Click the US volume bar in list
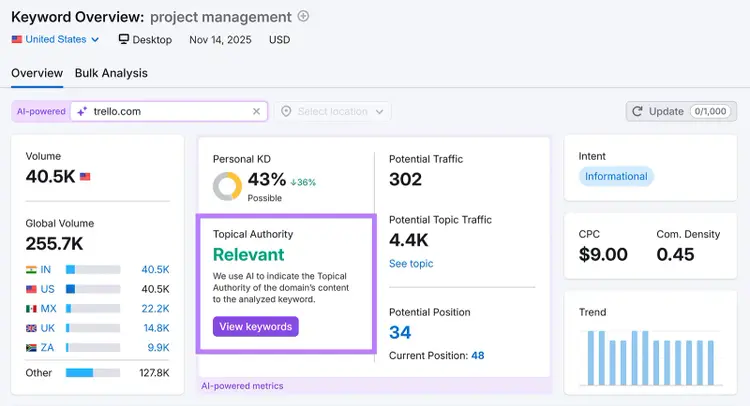Screen dimensions: 750x406 (93, 289)
